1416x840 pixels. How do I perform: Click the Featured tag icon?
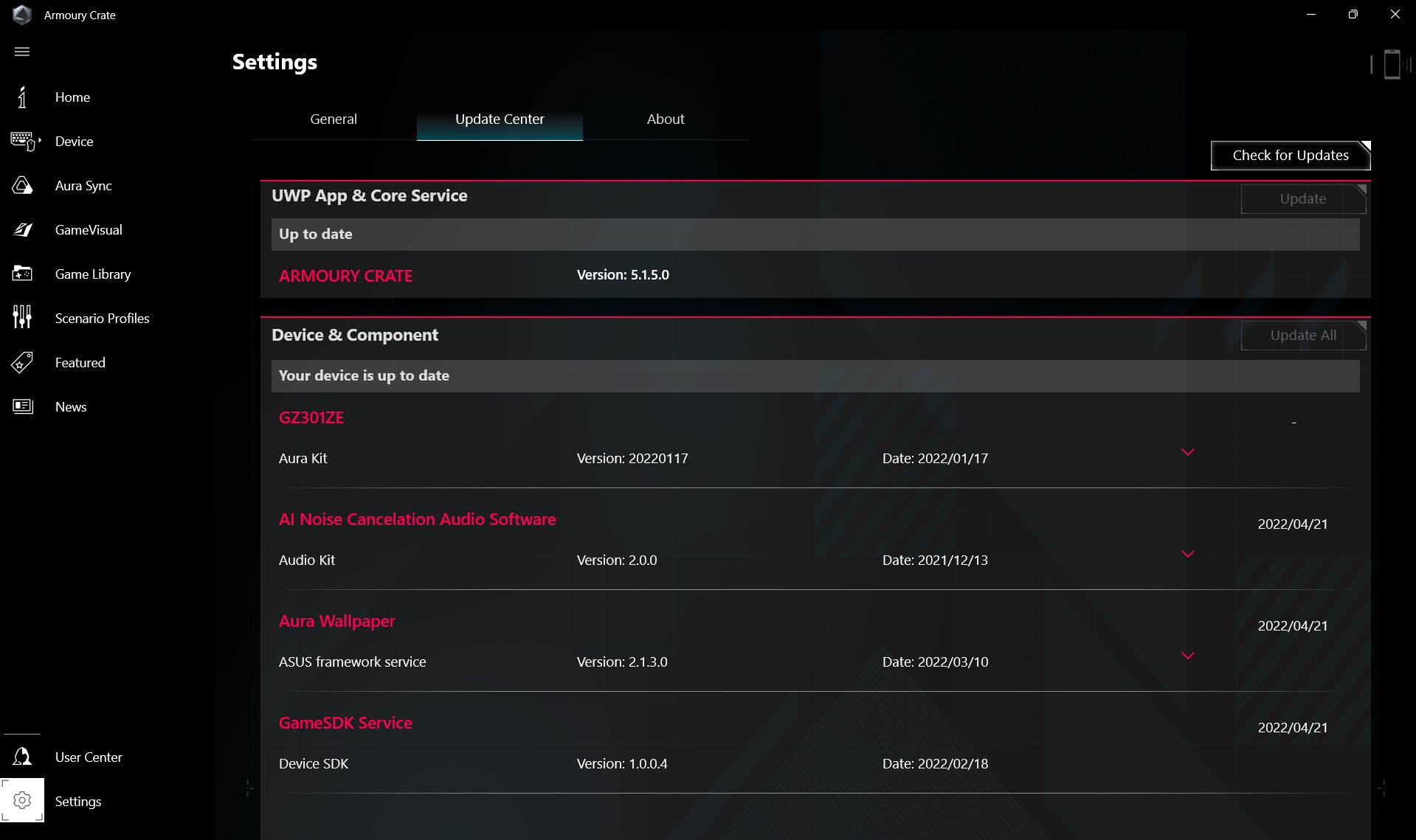pyautogui.click(x=22, y=362)
